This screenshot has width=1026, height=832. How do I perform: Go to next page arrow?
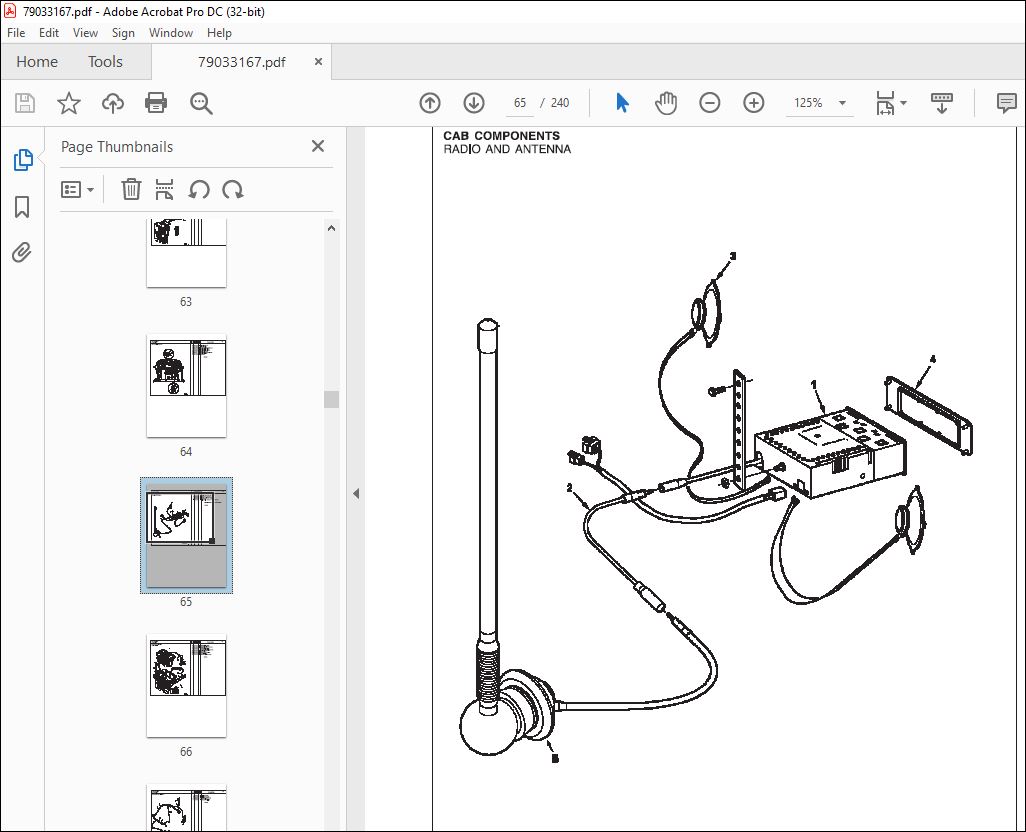point(474,103)
